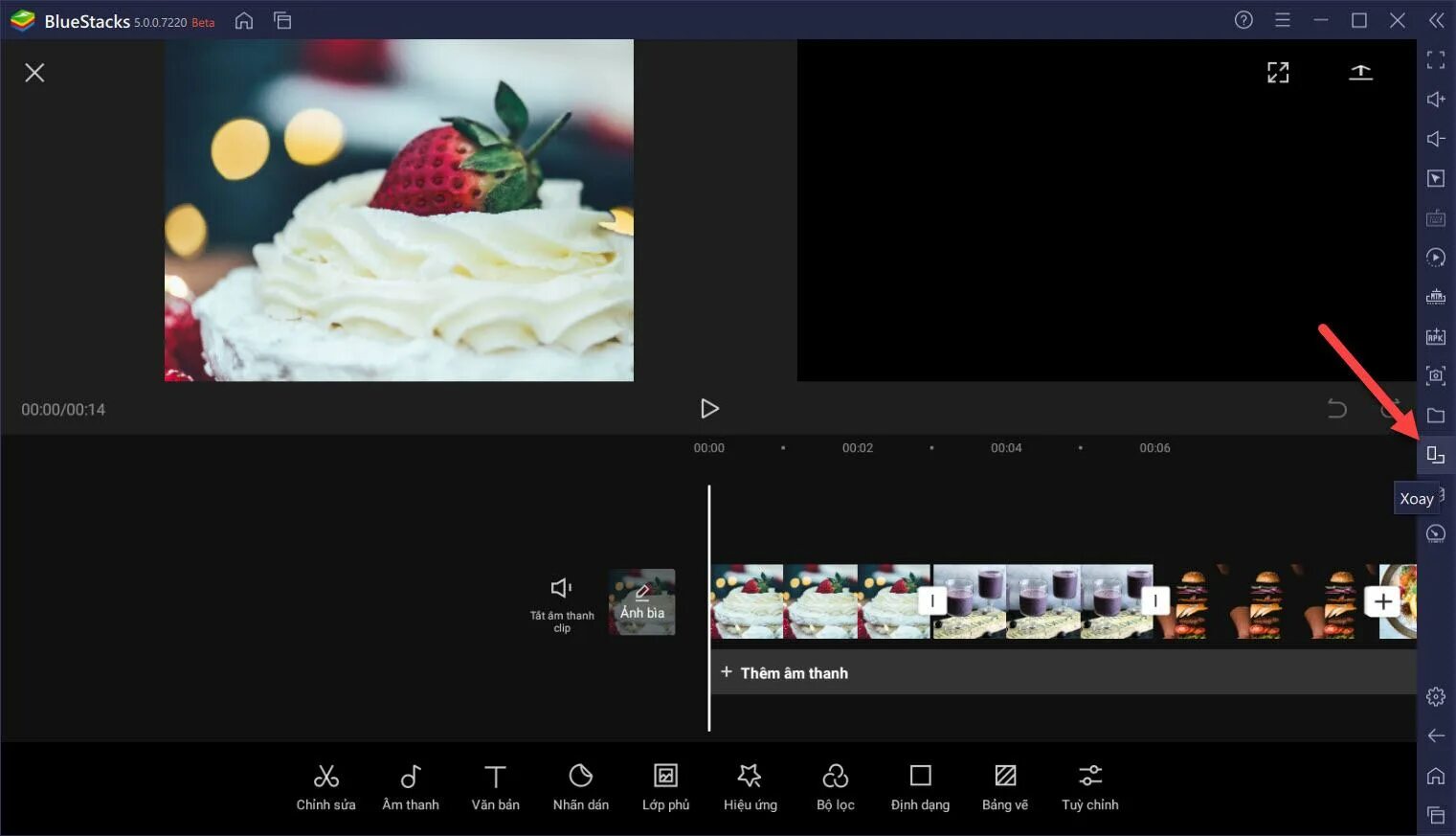Click the BlueStacks volume down icon
Viewport: 1456px width, 836px height.
coord(1436,139)
